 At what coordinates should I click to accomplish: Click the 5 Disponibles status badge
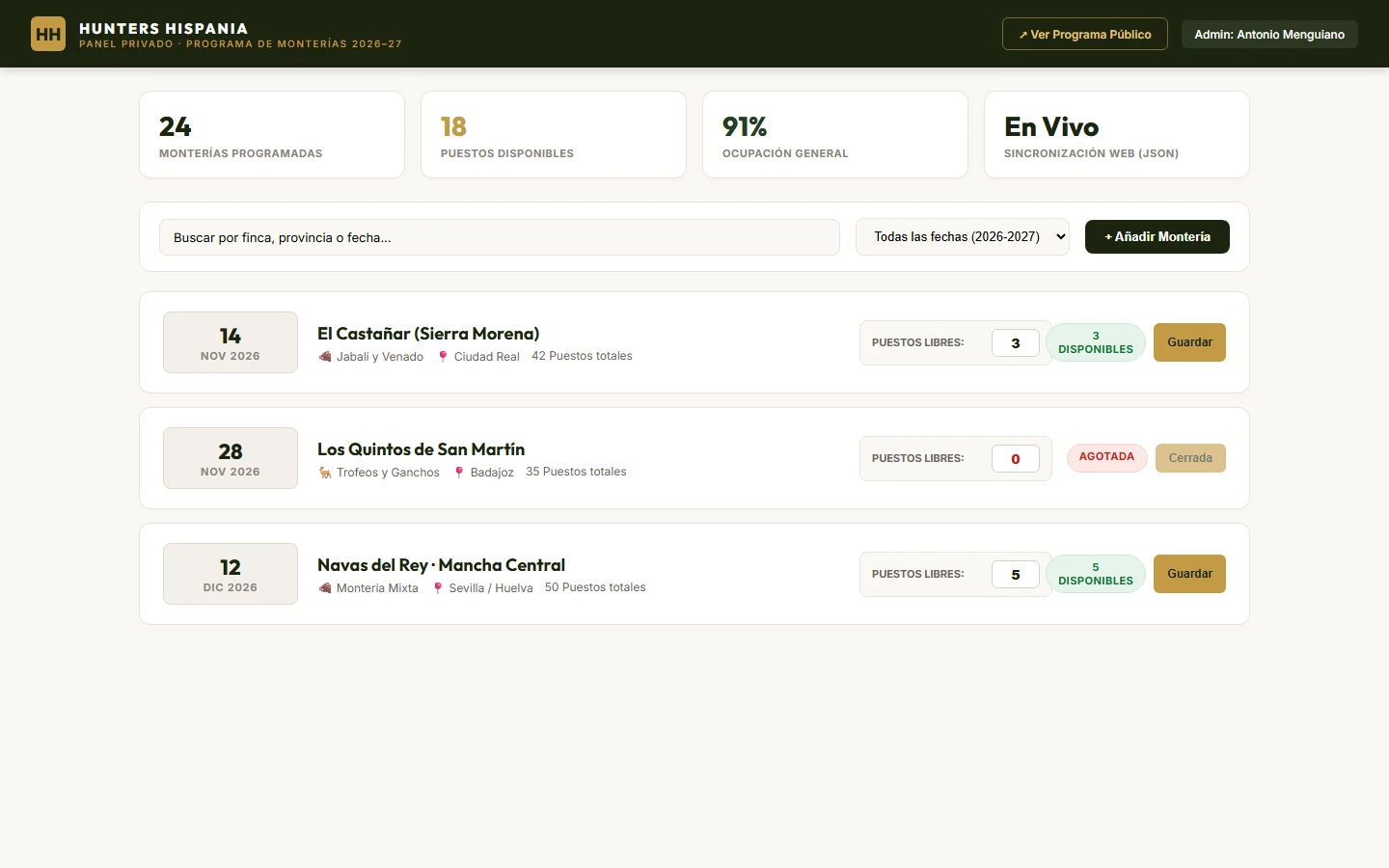pos(1096,574)
